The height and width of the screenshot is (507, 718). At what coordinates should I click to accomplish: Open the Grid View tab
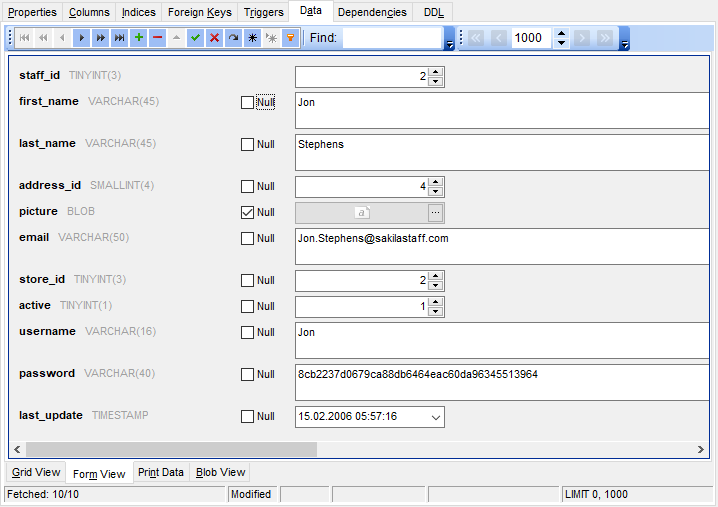click(x=35, y=472)
